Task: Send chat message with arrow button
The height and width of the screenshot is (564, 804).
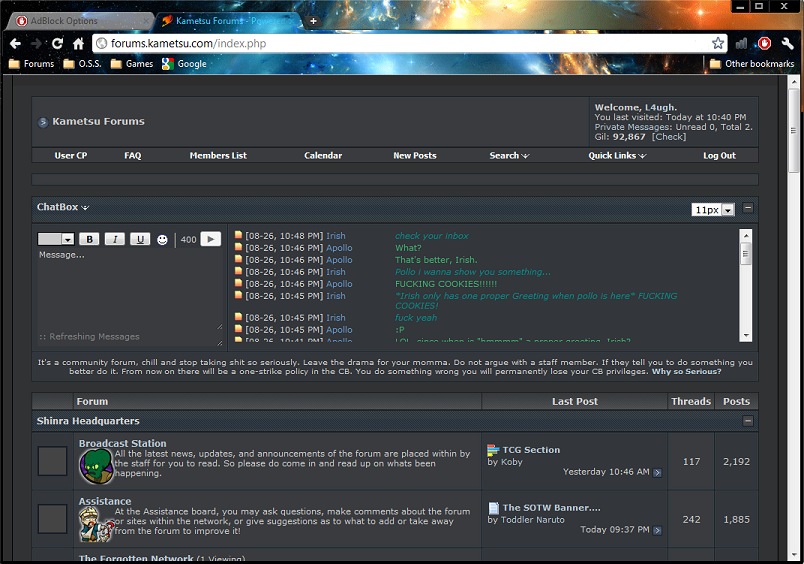Action: click(211, 239)
